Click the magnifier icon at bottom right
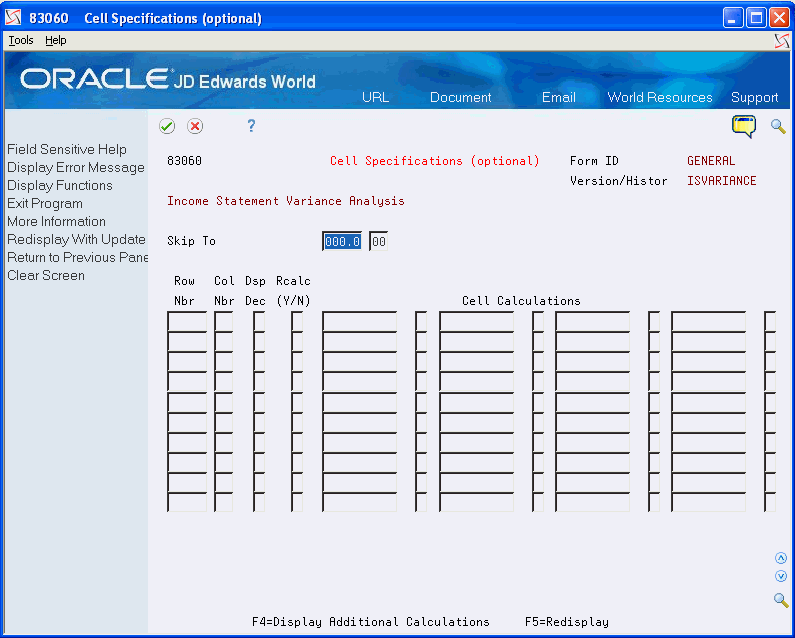This screenshot has width=795, height=638. pos(781,600)
